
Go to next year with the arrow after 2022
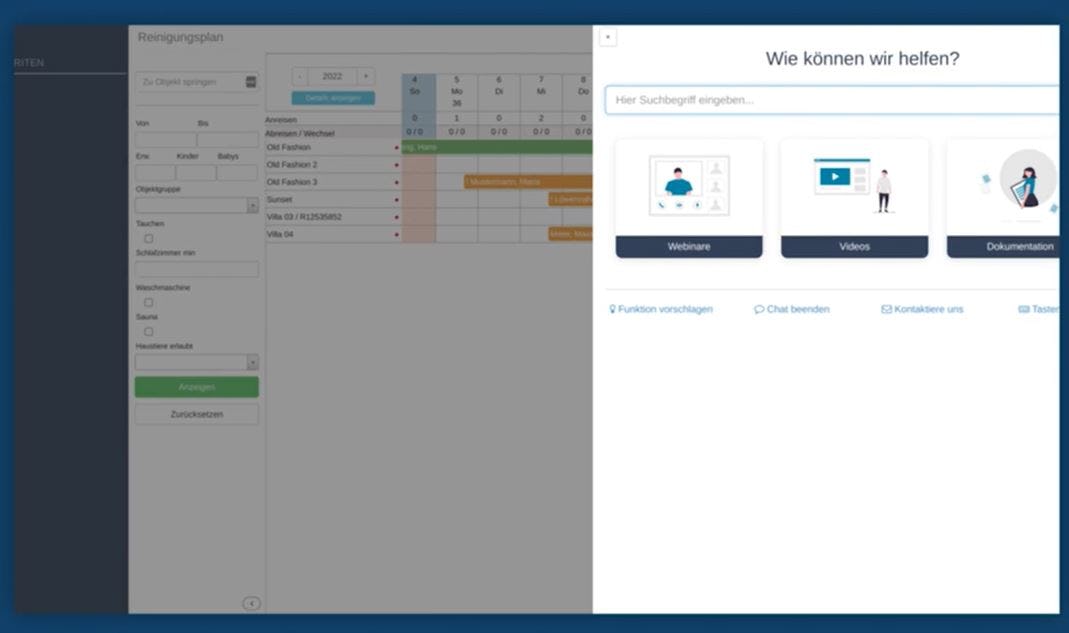tap(364, 76)
